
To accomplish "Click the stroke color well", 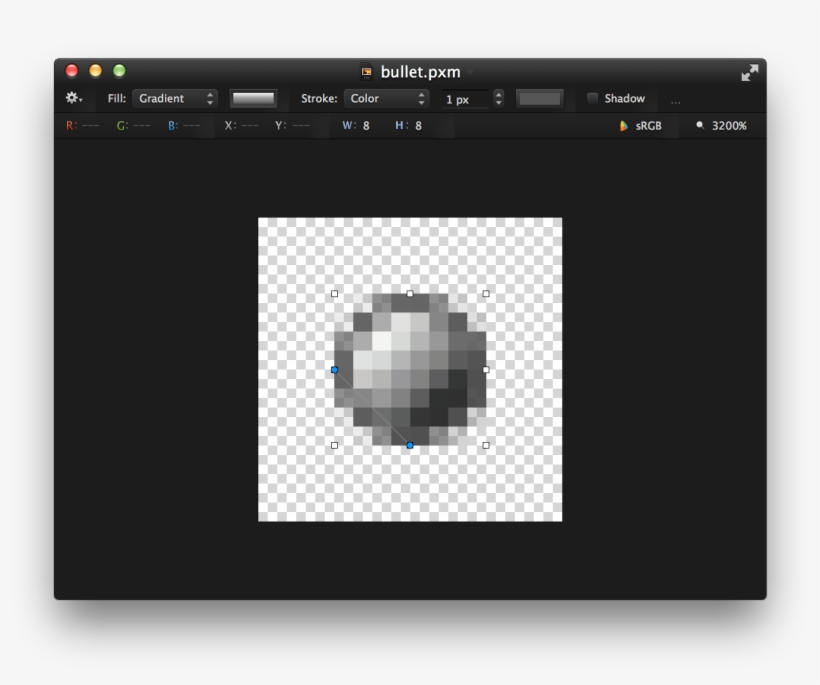I will tap(541, 99).
